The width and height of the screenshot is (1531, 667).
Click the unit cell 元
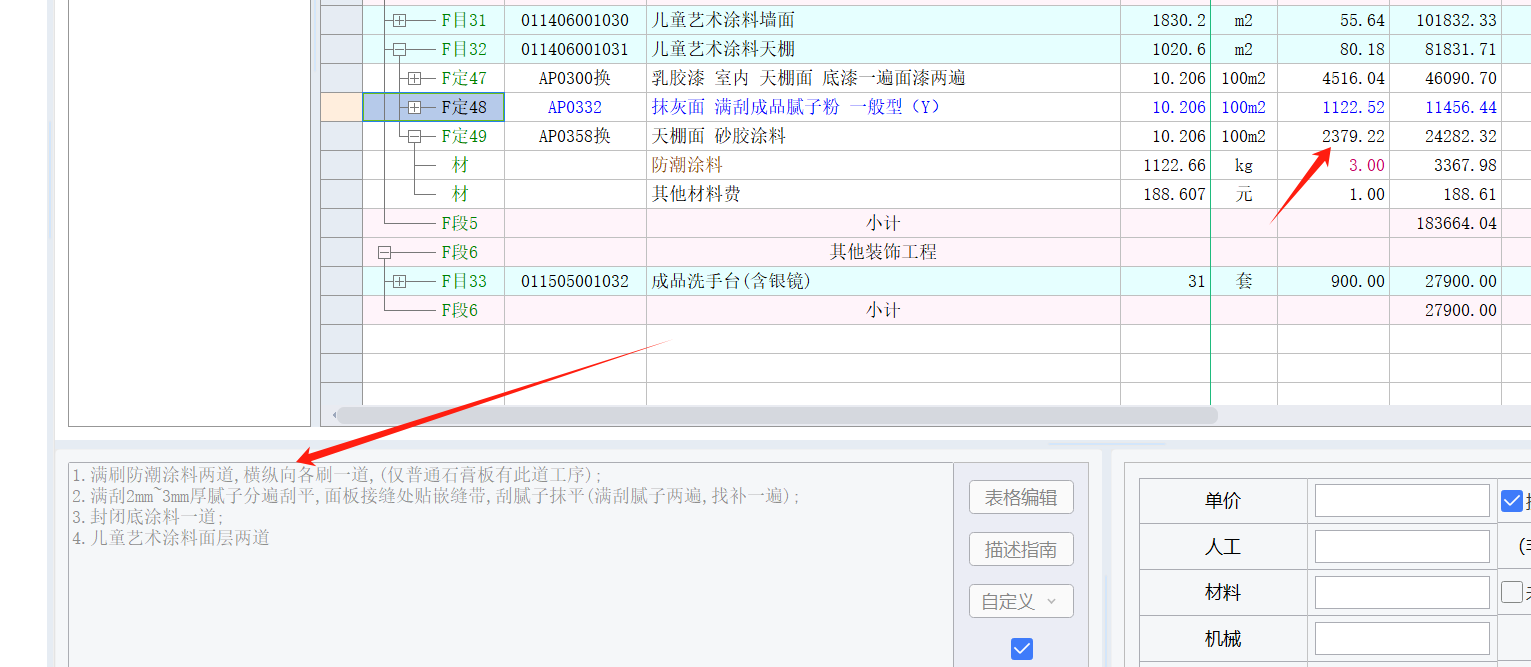tap(1243, 194)
